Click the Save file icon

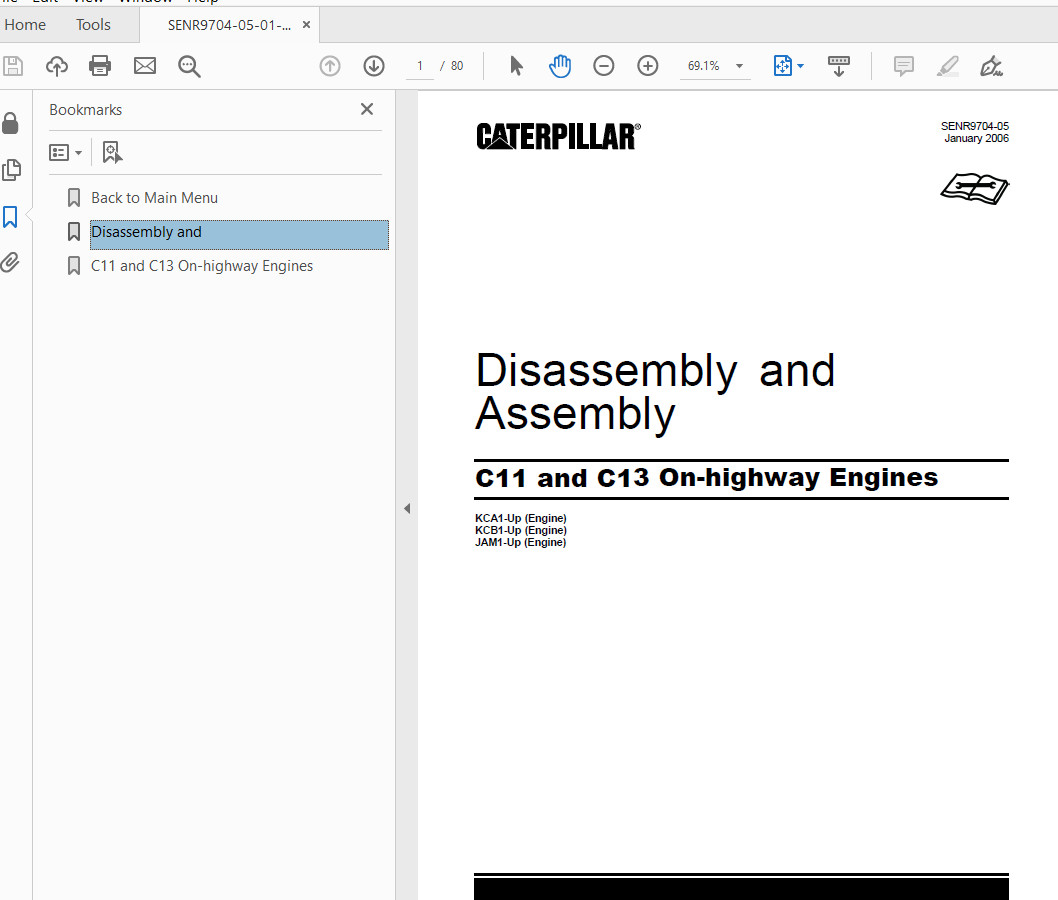pos(13,66)
